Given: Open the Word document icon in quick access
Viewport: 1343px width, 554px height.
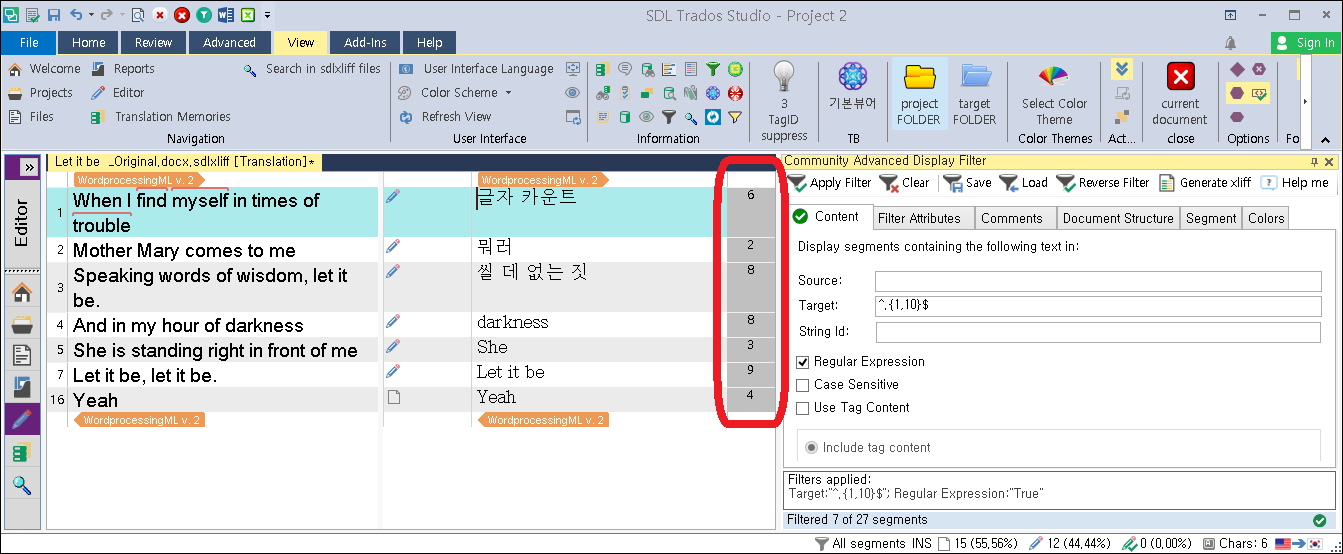Looking at the screenshot, I should click(x=225, y=15).
